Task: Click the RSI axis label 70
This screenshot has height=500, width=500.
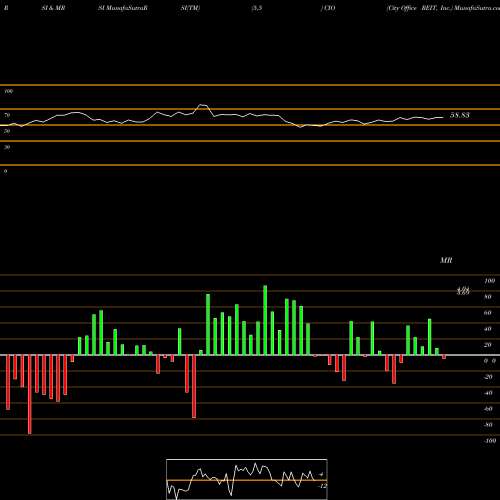Action: [x=7, y=115]
